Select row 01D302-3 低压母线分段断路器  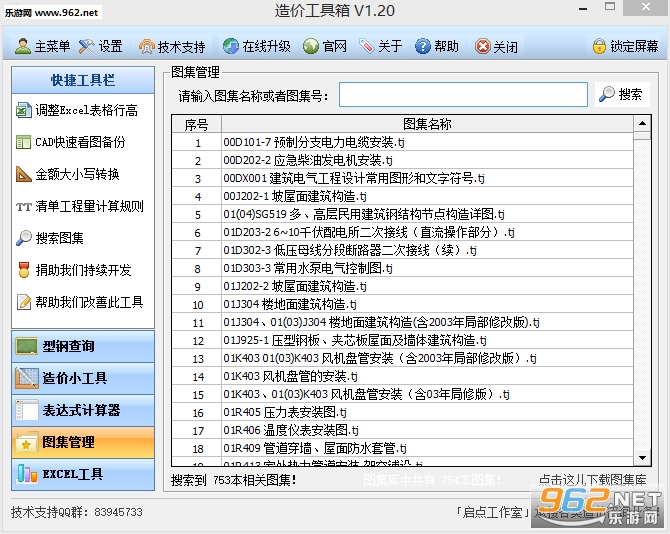click(x=403, y=250)
